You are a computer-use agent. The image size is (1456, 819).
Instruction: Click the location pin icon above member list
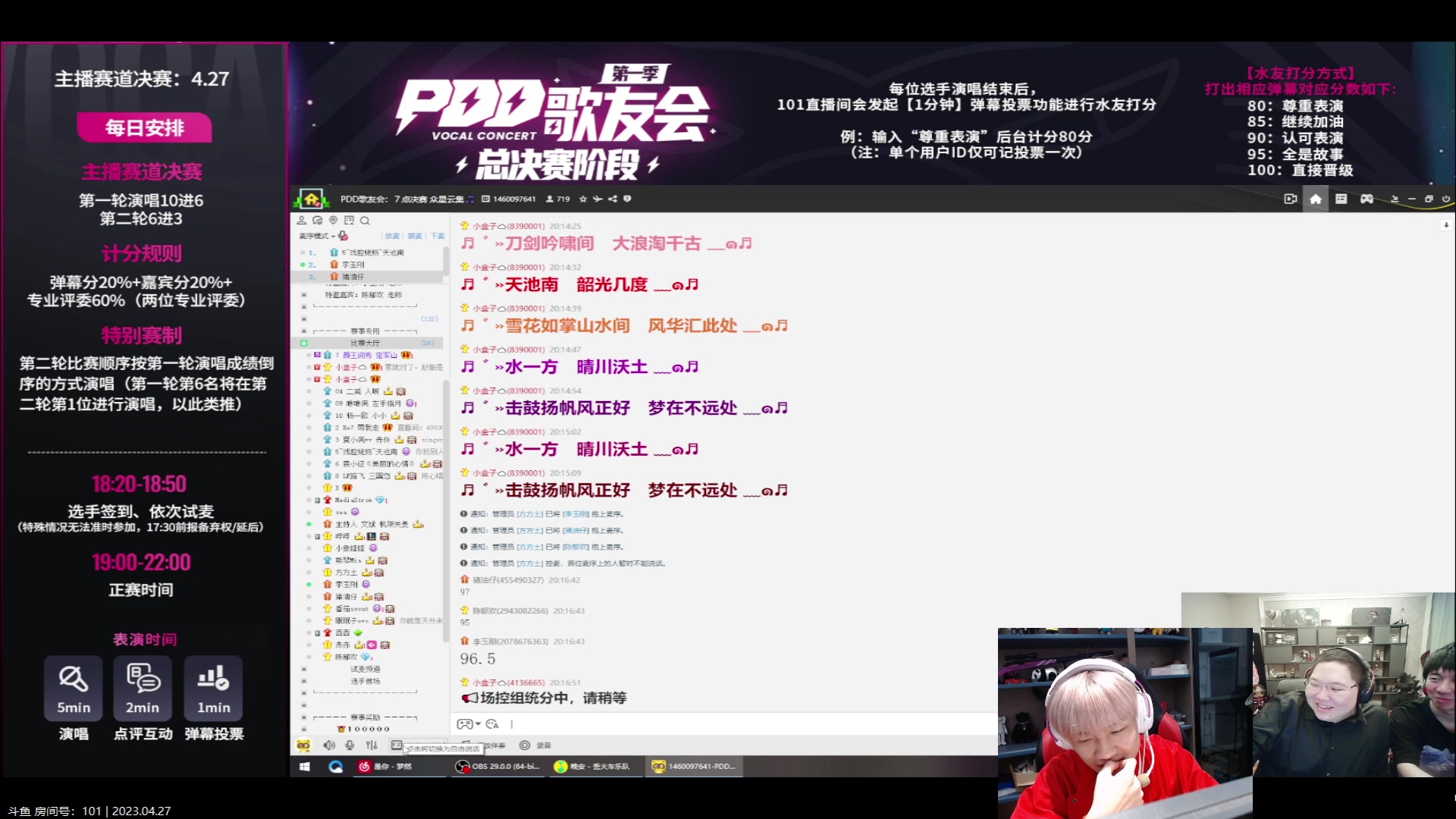333,221
